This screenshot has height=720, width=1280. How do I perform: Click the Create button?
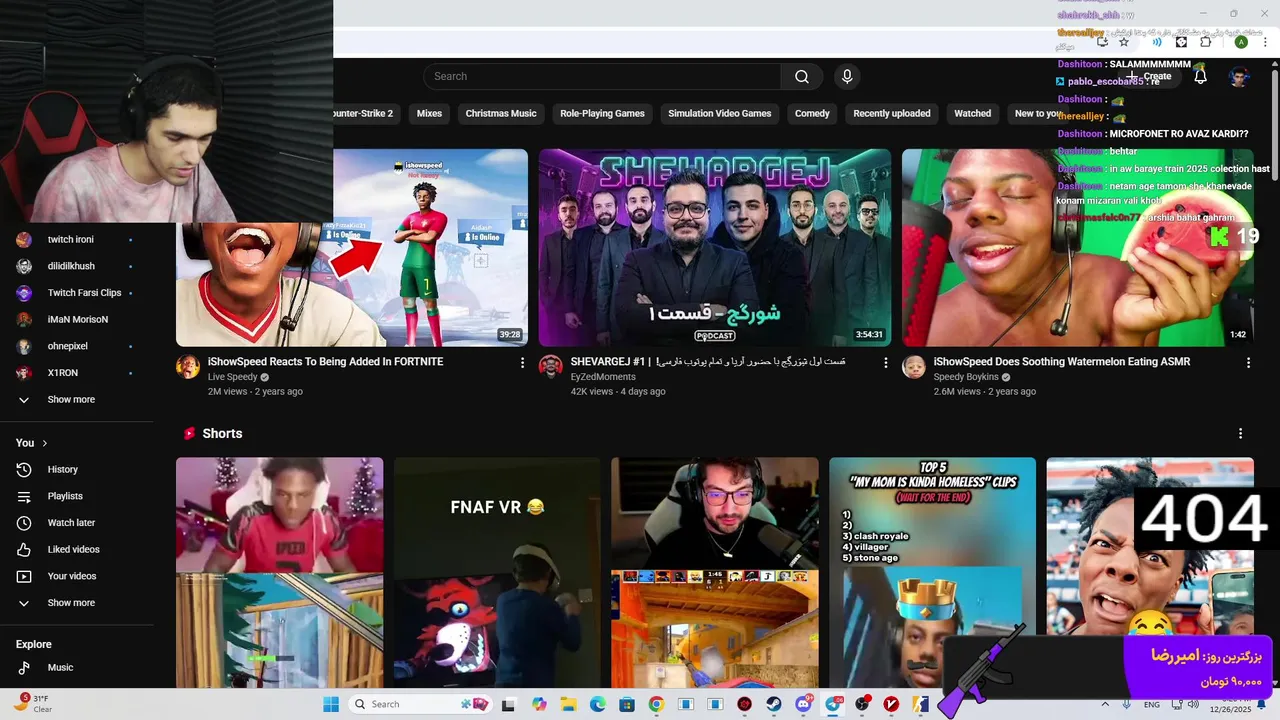[1150, 77]
